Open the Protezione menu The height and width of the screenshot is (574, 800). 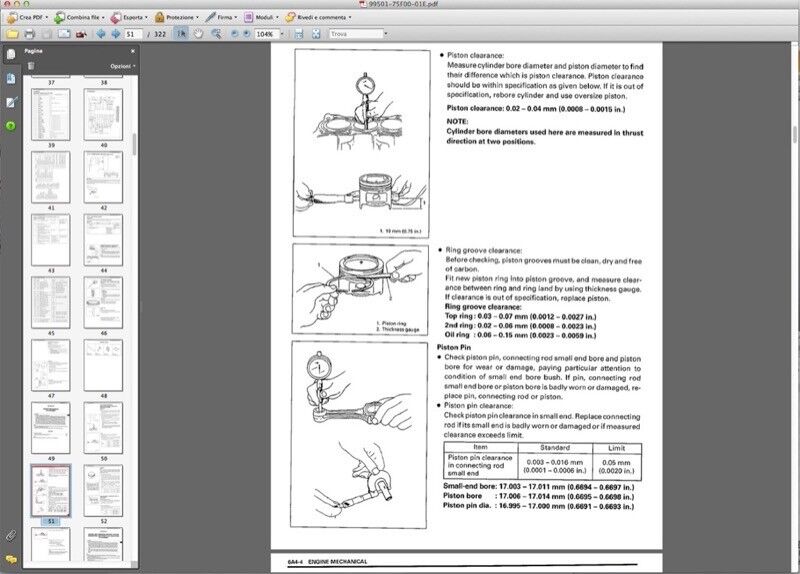[x=179, y=17]
